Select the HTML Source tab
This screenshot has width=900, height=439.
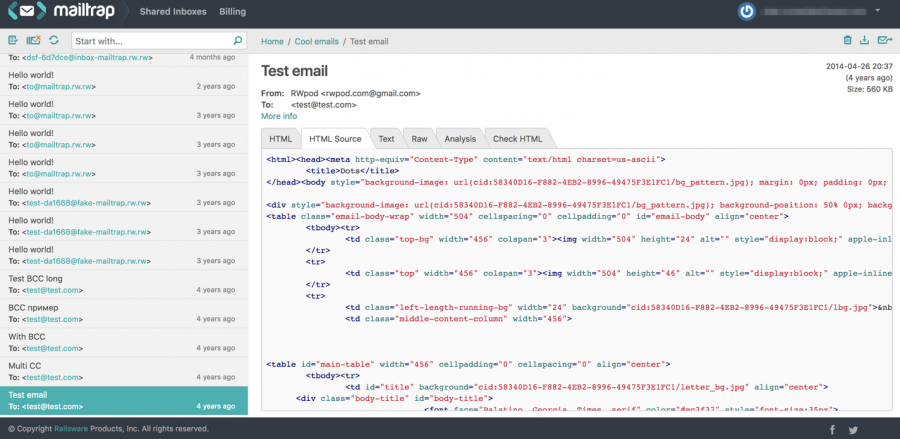335,139
